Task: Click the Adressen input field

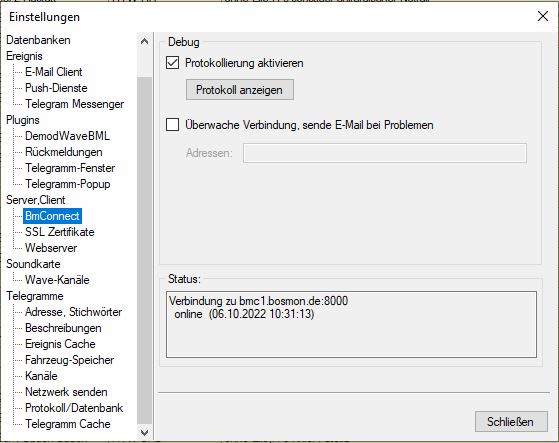Action: (385, 153)
